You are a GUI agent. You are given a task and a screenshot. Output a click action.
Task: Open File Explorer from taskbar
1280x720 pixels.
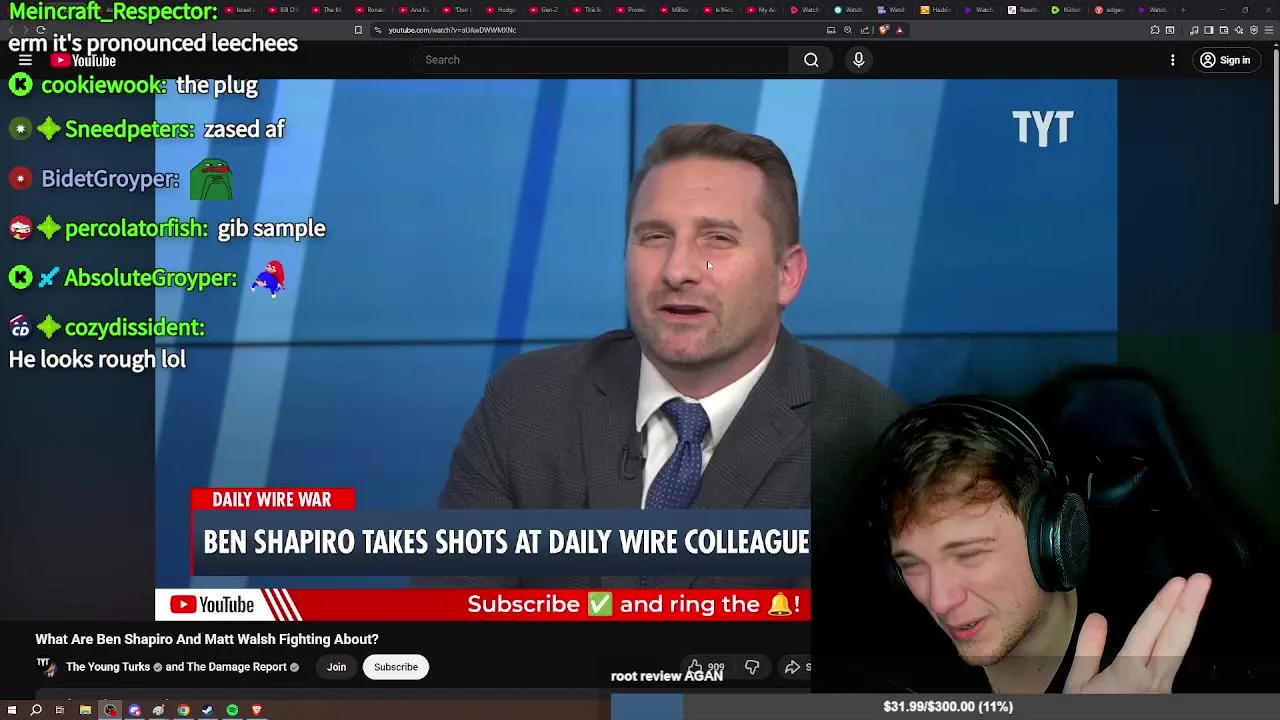pos(85,710)
